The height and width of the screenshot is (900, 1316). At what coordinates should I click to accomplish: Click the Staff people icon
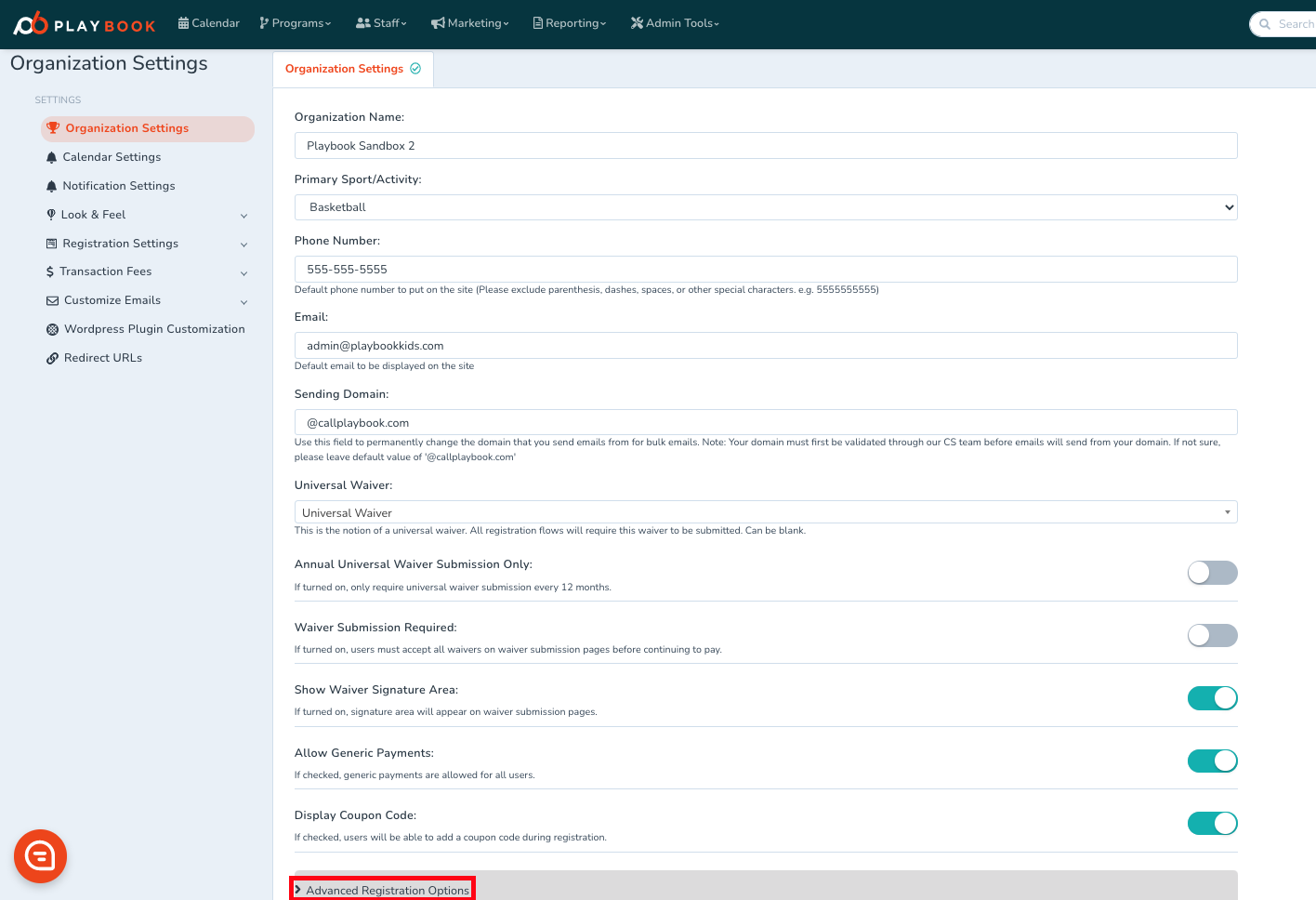[363, 23]
